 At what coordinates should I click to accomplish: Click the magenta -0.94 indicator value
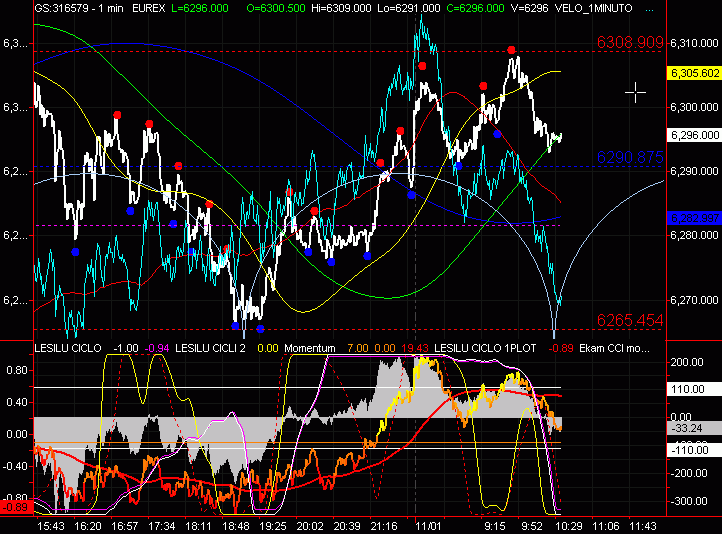(157, 348)
